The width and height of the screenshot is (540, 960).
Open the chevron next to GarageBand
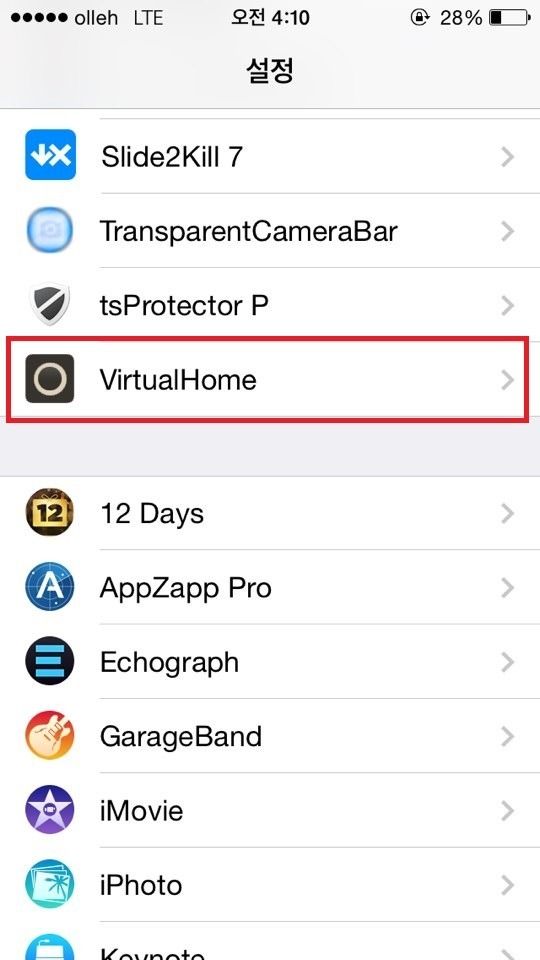(x=507, y=737)
